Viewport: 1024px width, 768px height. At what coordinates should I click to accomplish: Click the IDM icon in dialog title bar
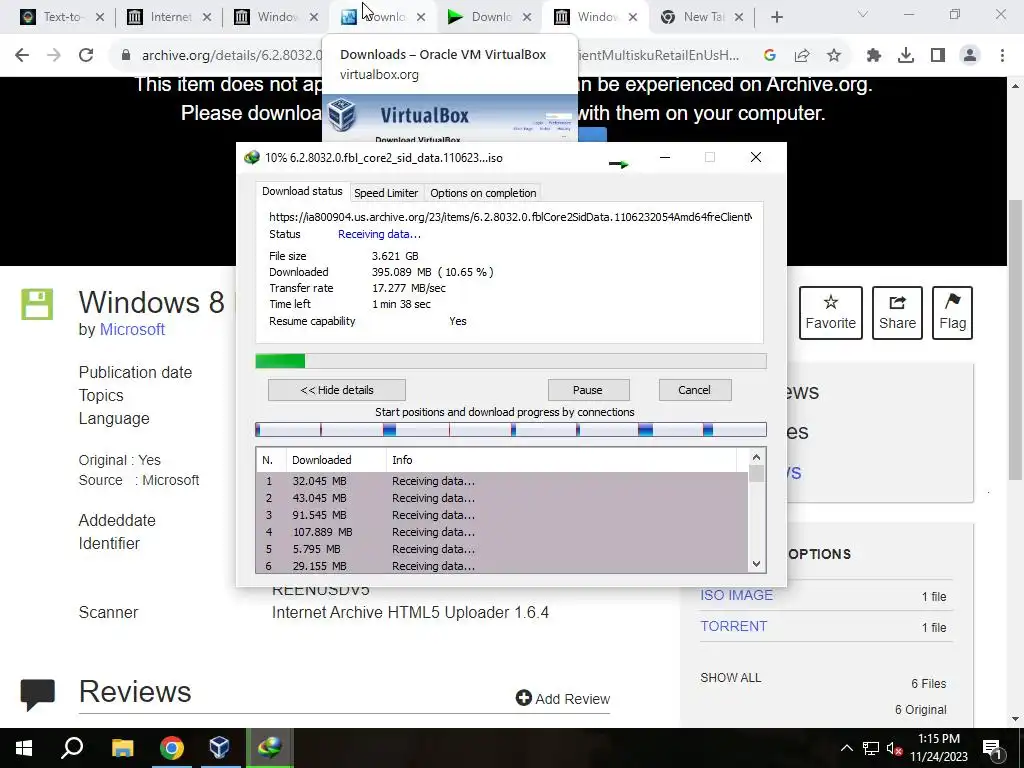pos(251,158)
